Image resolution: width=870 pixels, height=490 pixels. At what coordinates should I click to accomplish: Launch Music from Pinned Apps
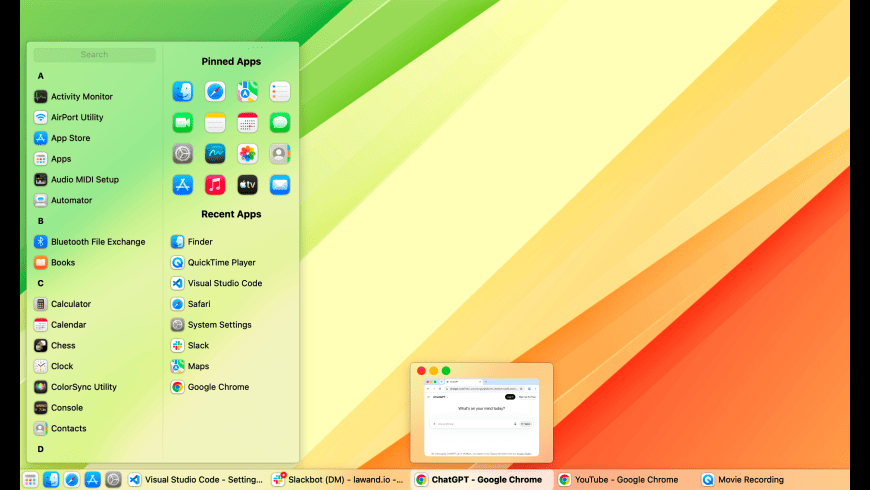(215, 185)
